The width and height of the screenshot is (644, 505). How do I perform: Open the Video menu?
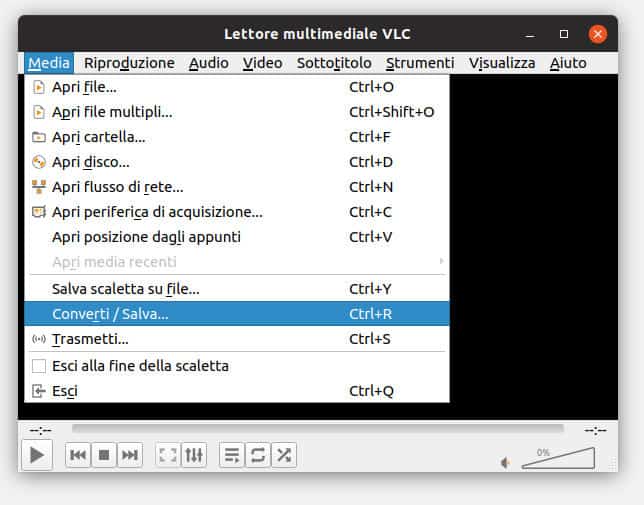click(262, 63)
